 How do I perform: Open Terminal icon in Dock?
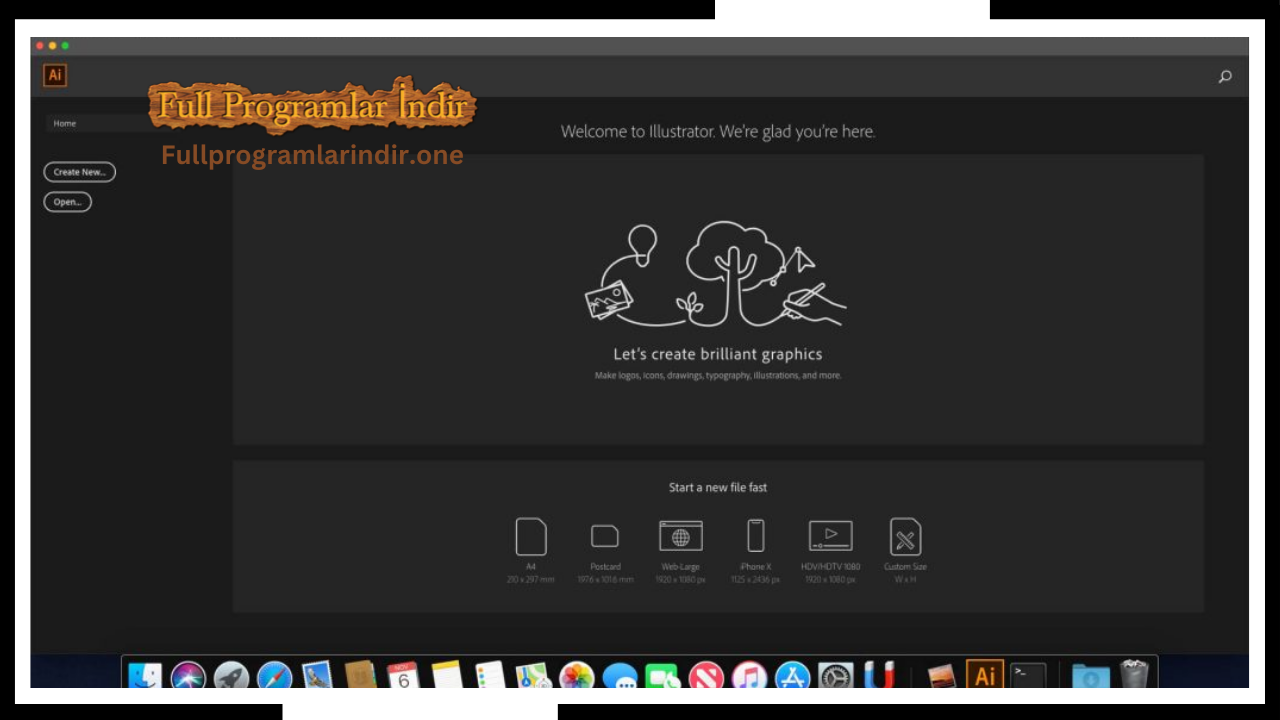click(x=1028, y=675)
